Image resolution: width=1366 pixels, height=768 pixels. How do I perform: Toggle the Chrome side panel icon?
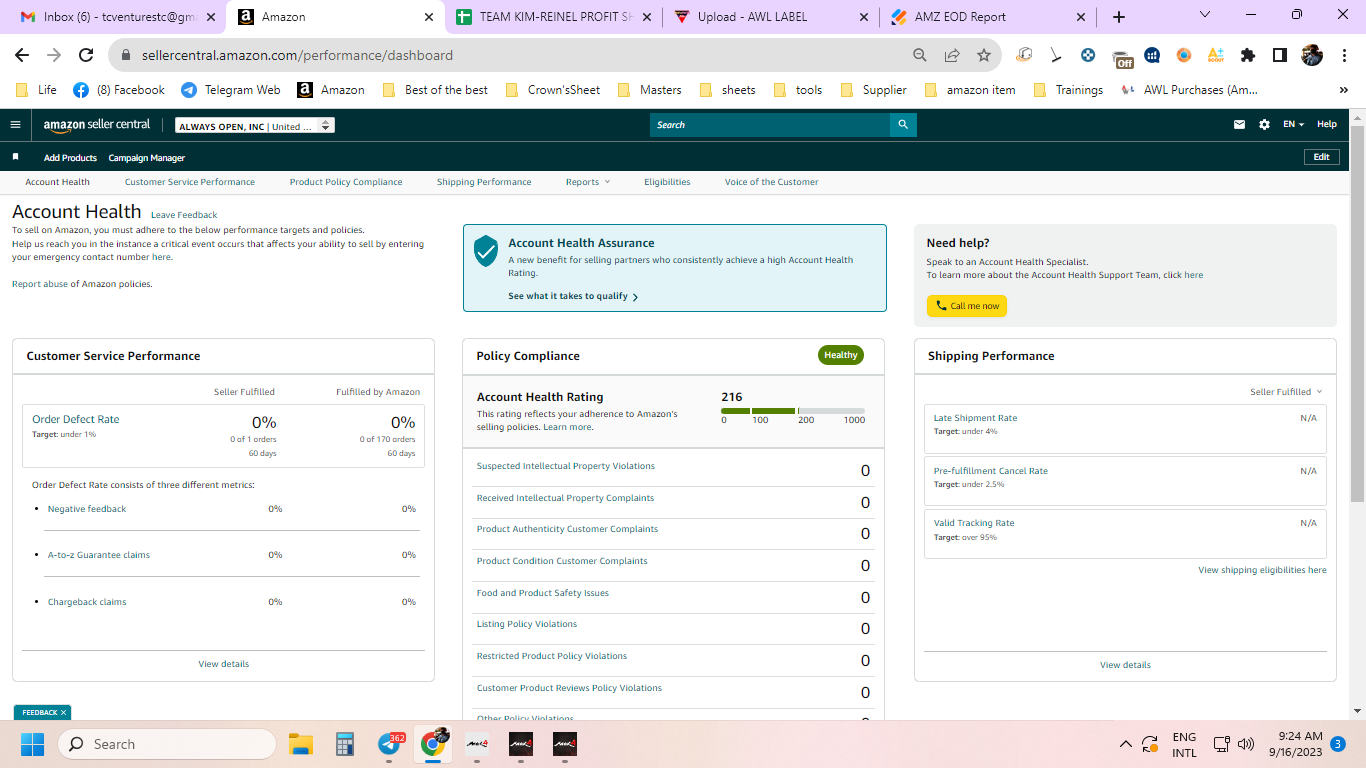click(x=1280, y=55)
